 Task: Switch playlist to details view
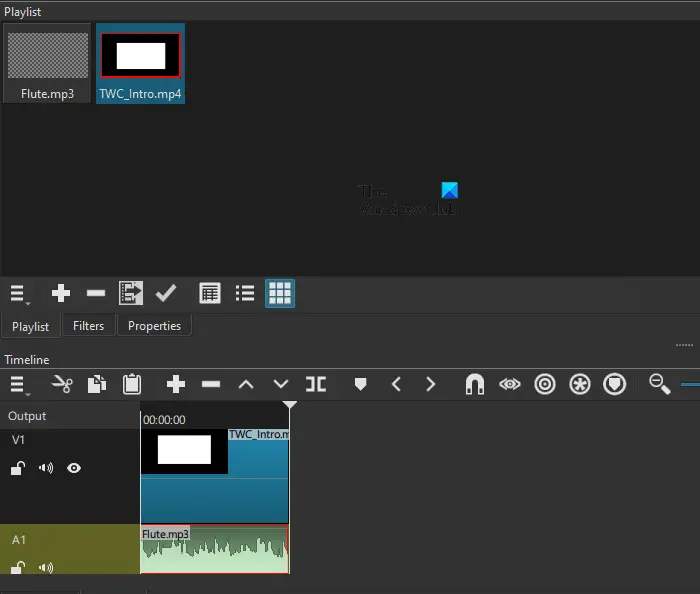tap(210, 293)
